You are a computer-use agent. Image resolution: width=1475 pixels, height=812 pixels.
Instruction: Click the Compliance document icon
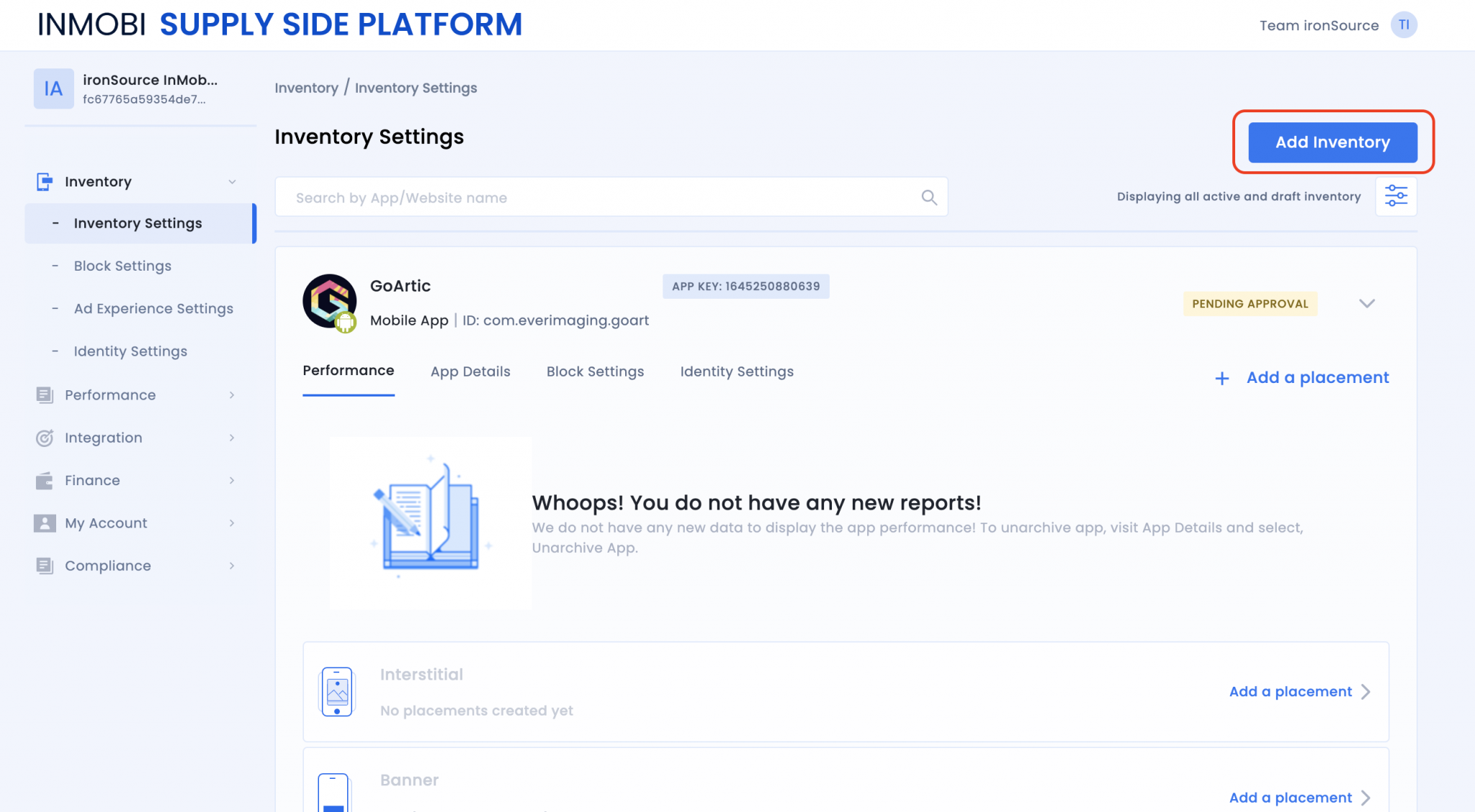click(45, 565)
